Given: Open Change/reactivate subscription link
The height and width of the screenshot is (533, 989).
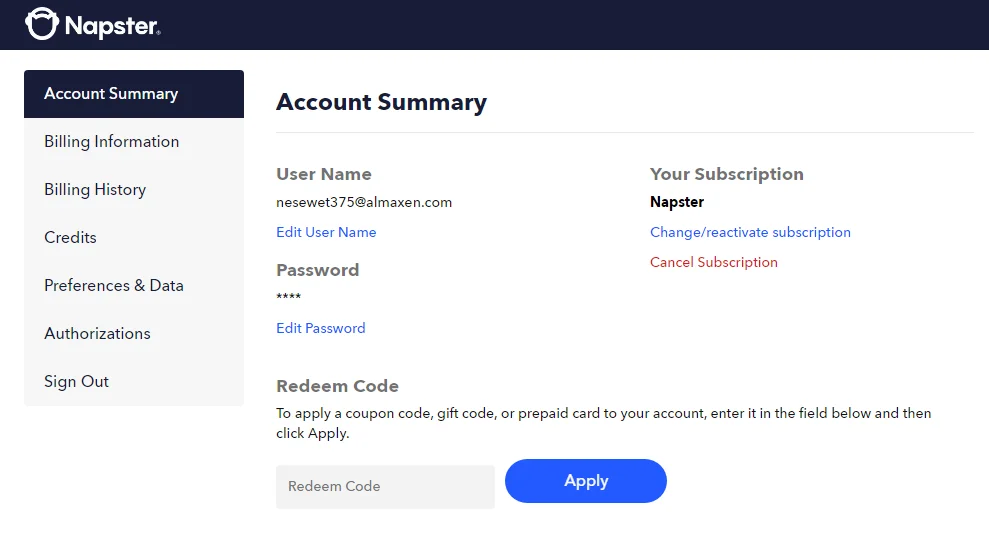Looking at the screenshot, I should tap(750, 232).
